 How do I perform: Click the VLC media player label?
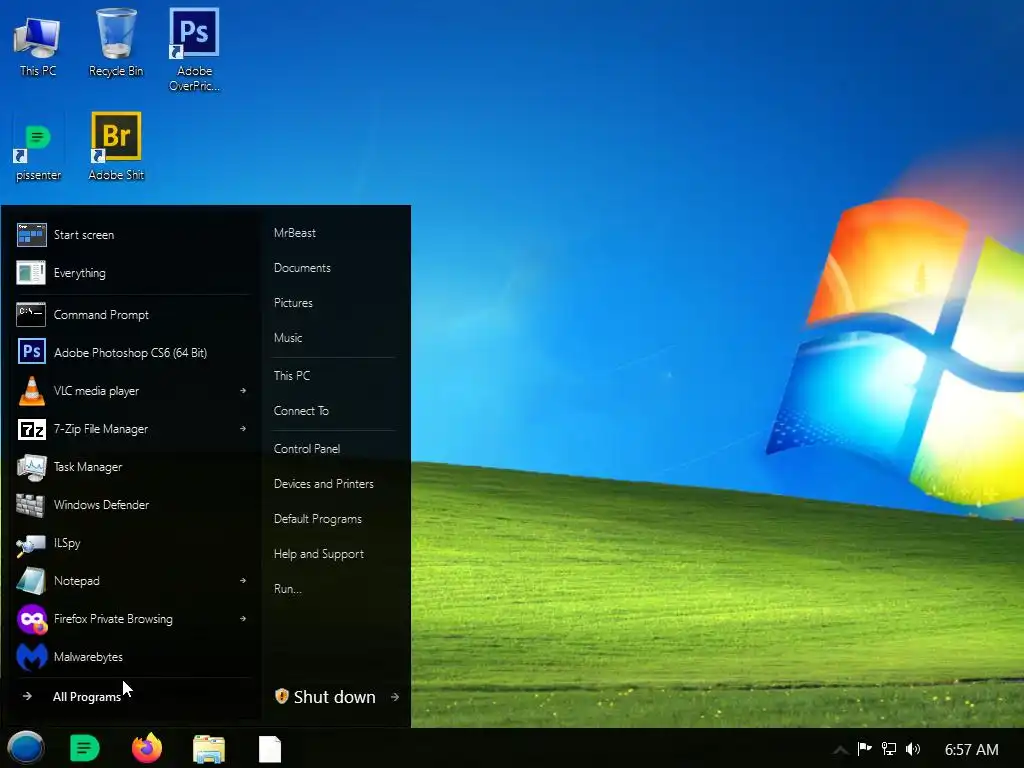tap(96, 391)
